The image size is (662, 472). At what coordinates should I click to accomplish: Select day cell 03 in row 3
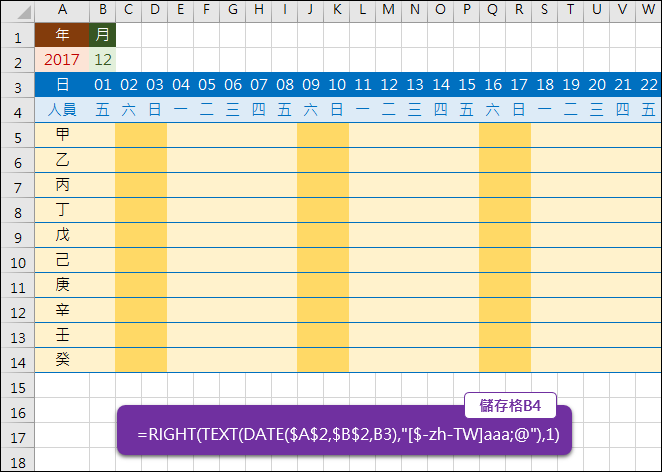[x=155, y=85]
